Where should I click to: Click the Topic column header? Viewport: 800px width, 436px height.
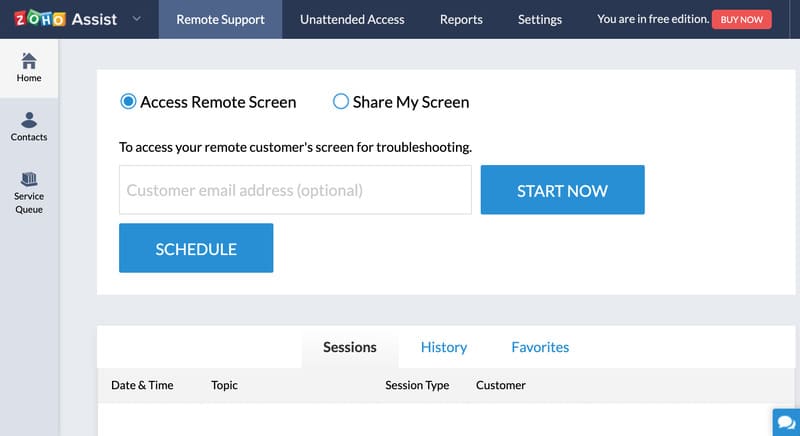point(224,385)
